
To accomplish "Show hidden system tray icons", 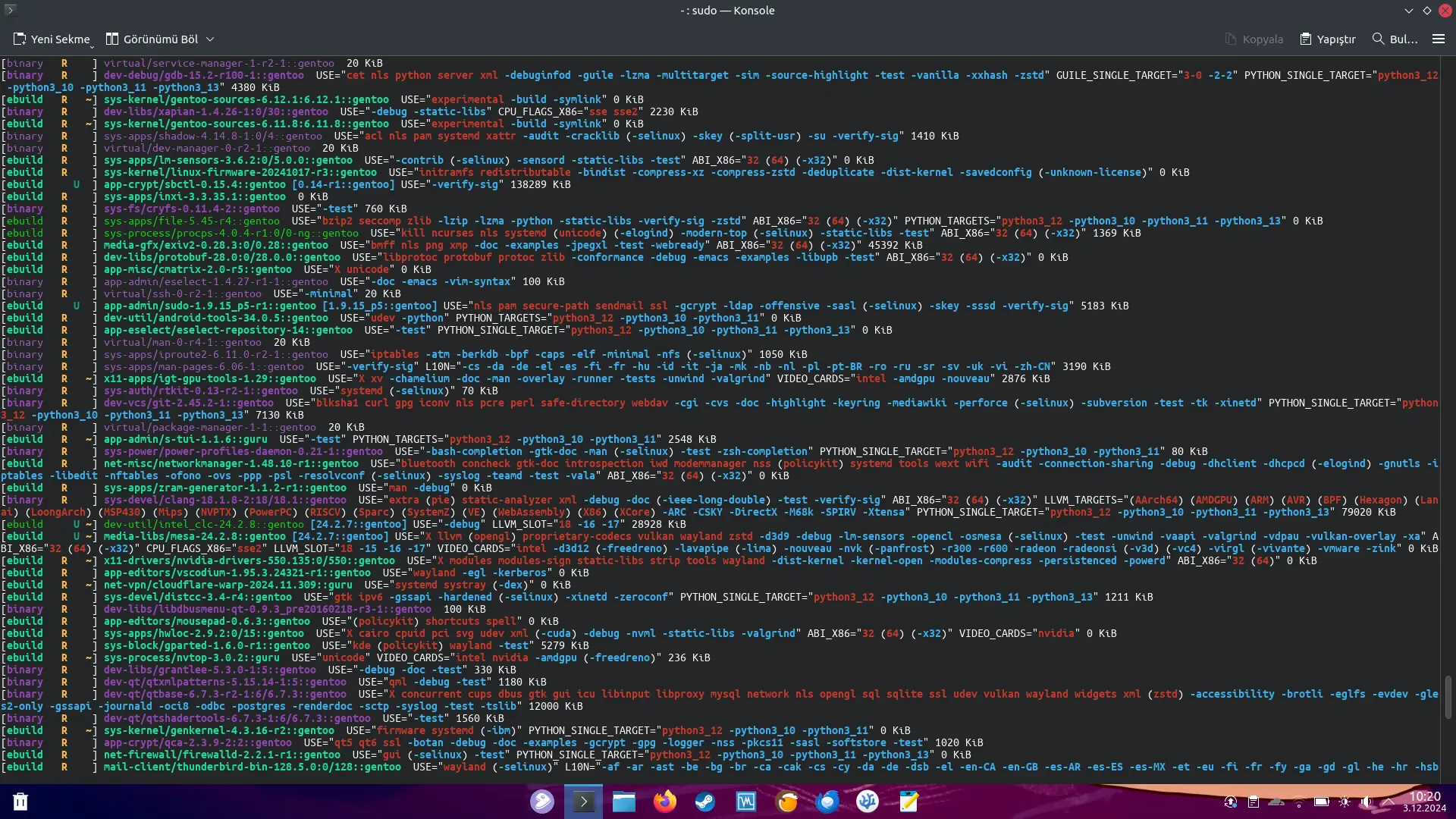I will tap(1389, 802).
